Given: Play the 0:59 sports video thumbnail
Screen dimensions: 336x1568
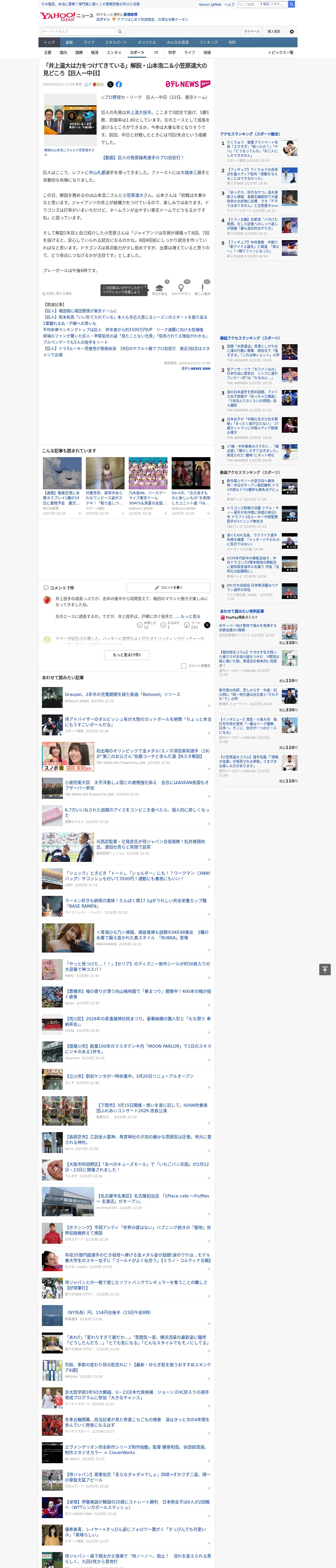Looking at the screenshot, I should click(x=290, y=486).
